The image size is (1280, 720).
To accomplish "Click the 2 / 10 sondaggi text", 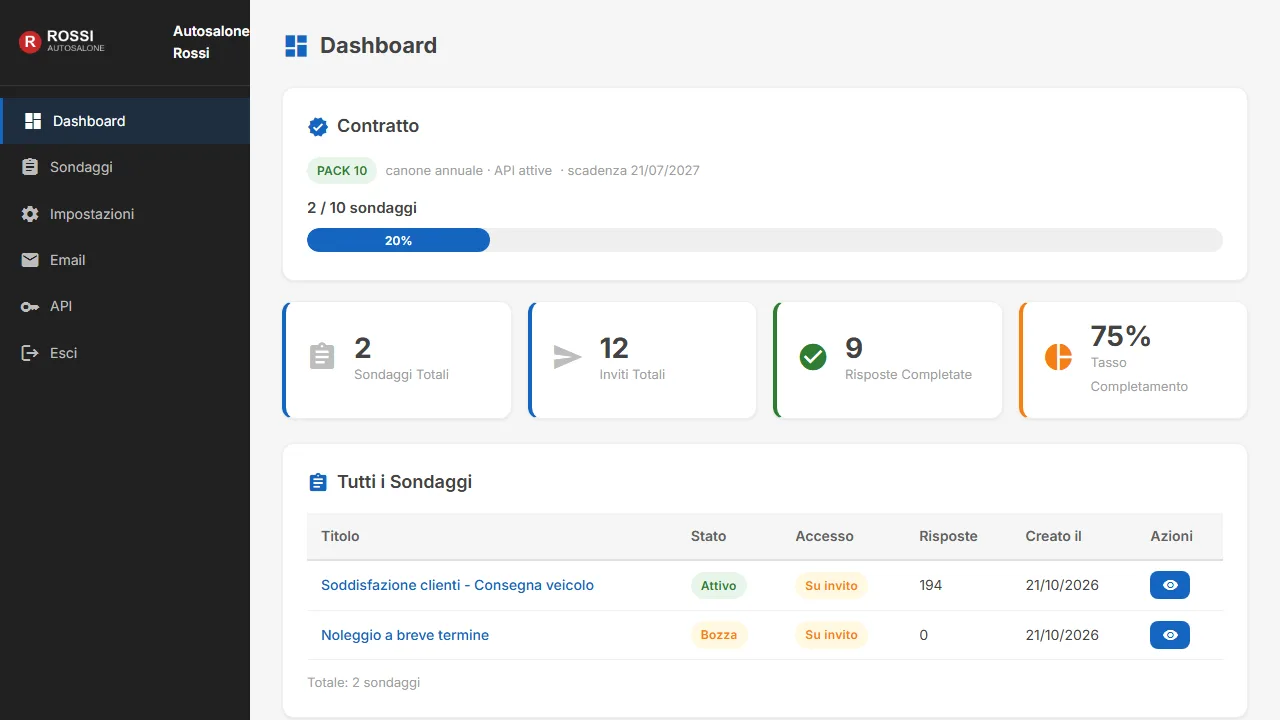I will (362, 208).
